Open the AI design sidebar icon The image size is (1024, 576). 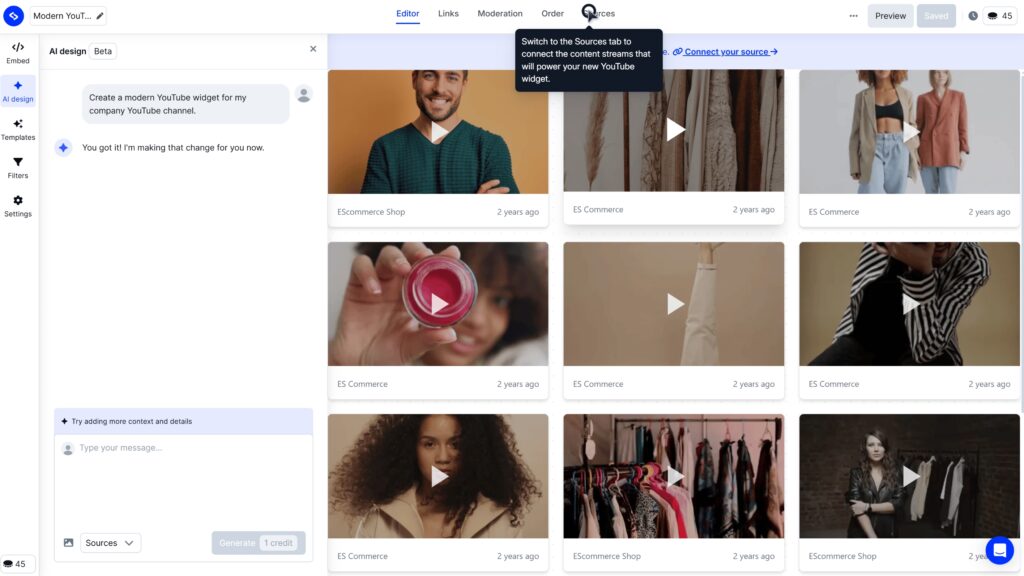[18, 88]
